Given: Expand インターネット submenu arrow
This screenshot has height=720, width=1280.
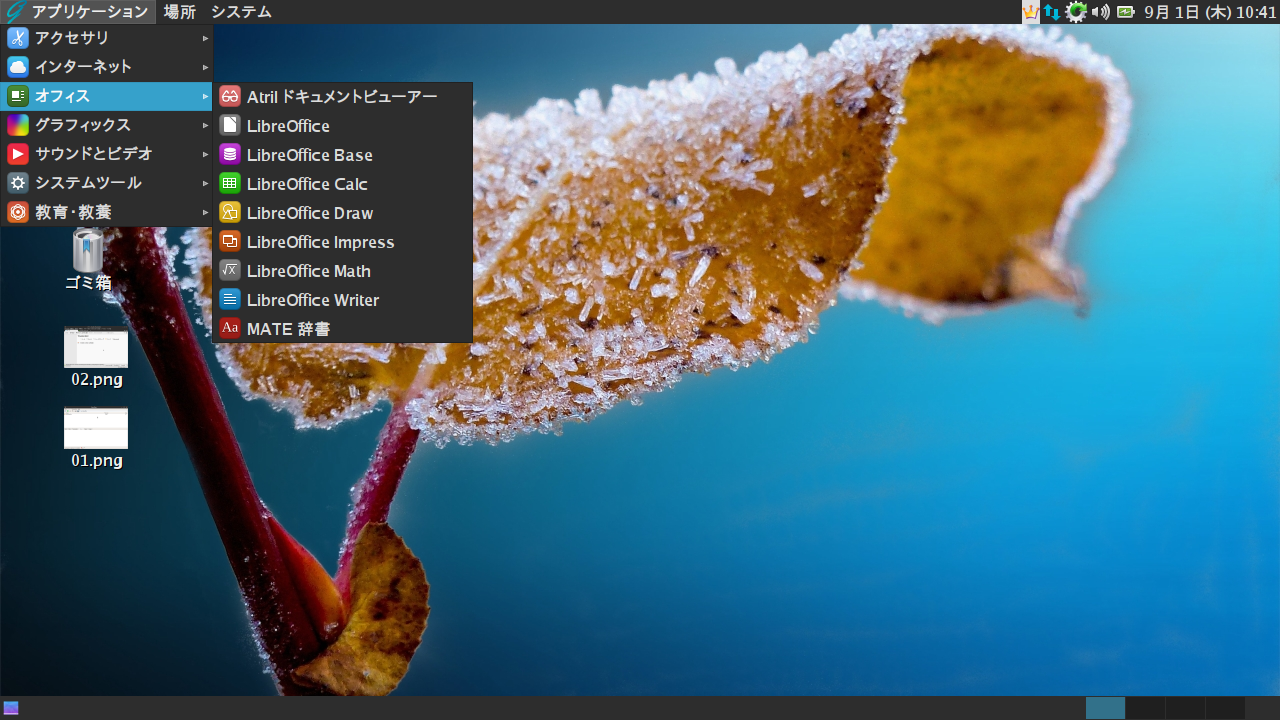Looking at the screenshot, I should pos(205,67).
